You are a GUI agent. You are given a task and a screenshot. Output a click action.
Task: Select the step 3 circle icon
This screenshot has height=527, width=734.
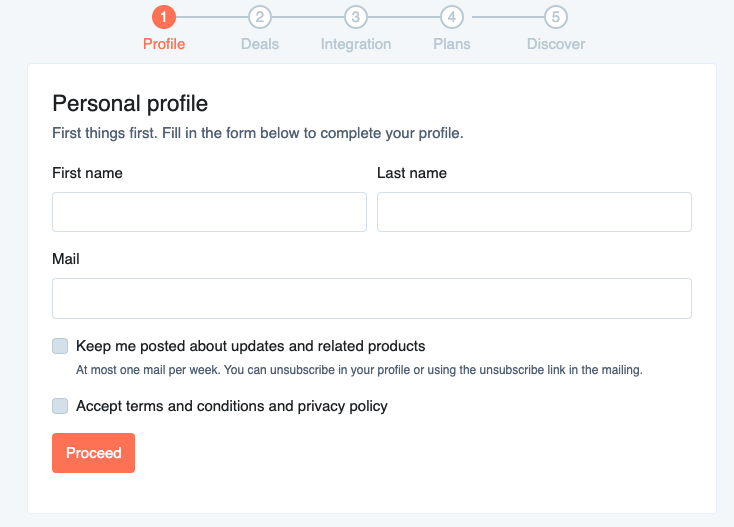[356, 17]
